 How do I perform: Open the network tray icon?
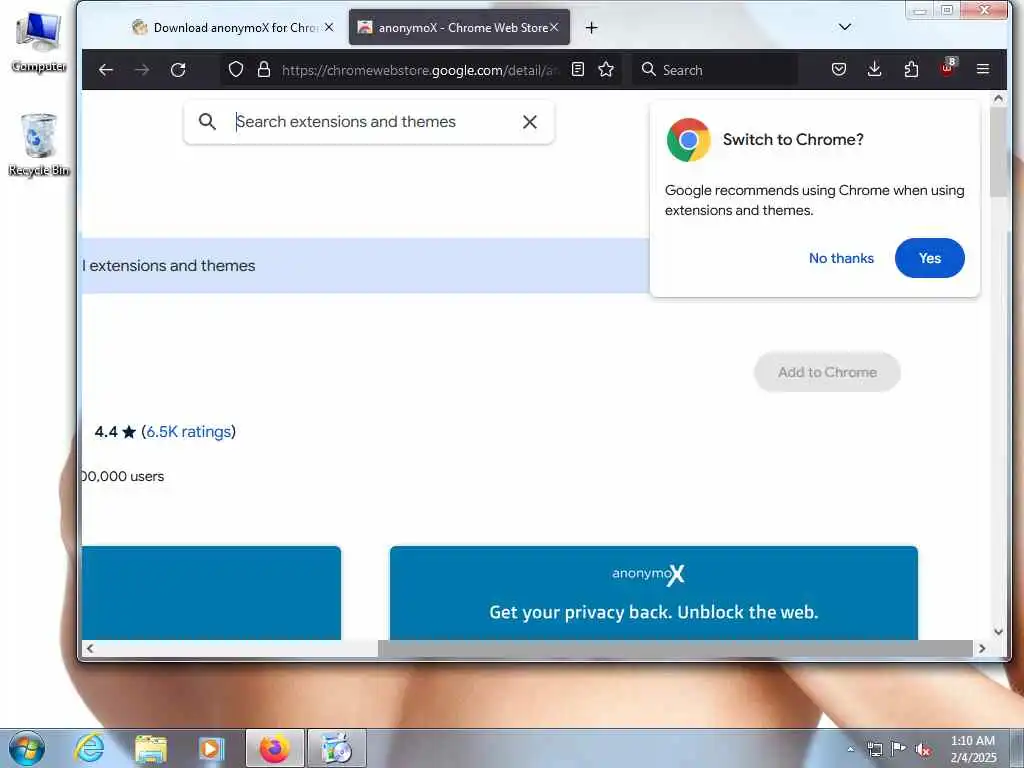[874, 749]
